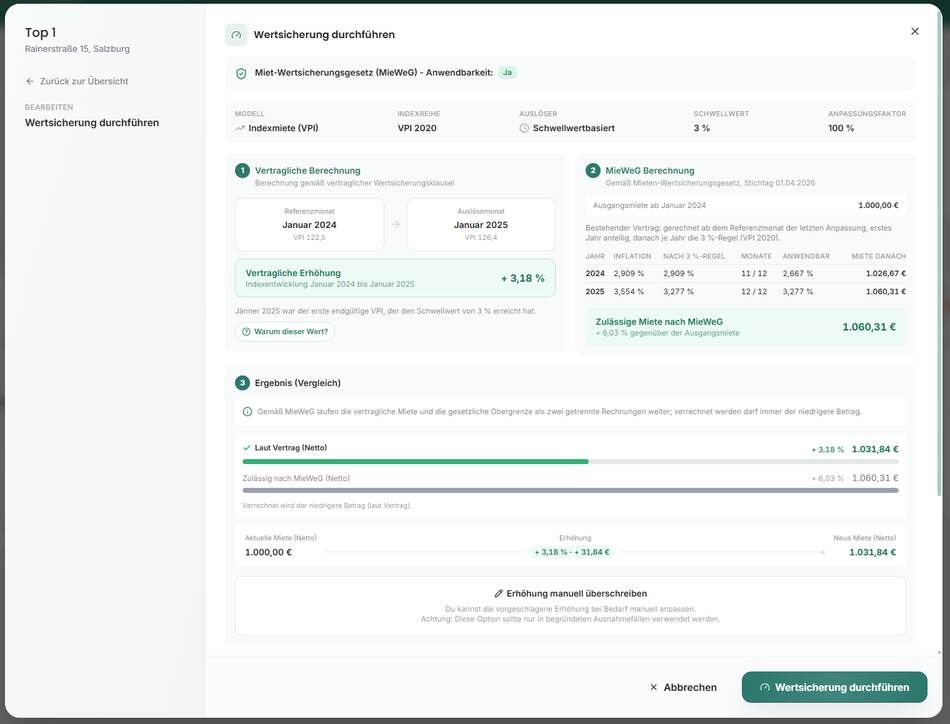Confirm with the green Wertsicherung durchführen button
The width and height of the screenshot is (950, 724).
pyautogui.click(x=834, y=688)
